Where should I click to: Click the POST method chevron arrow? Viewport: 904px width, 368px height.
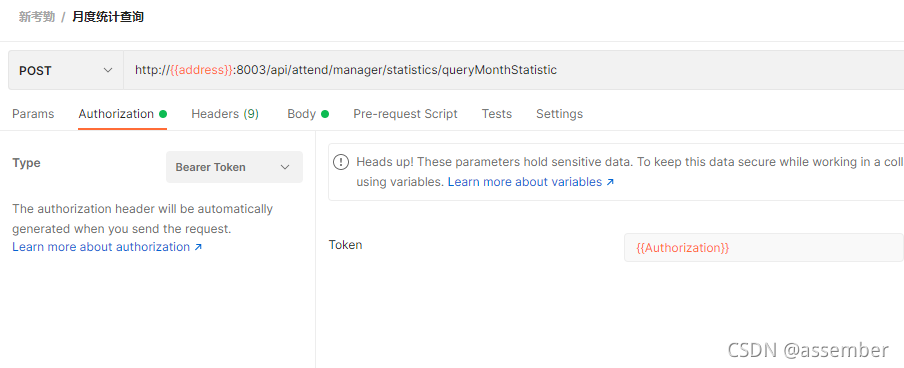108,70
